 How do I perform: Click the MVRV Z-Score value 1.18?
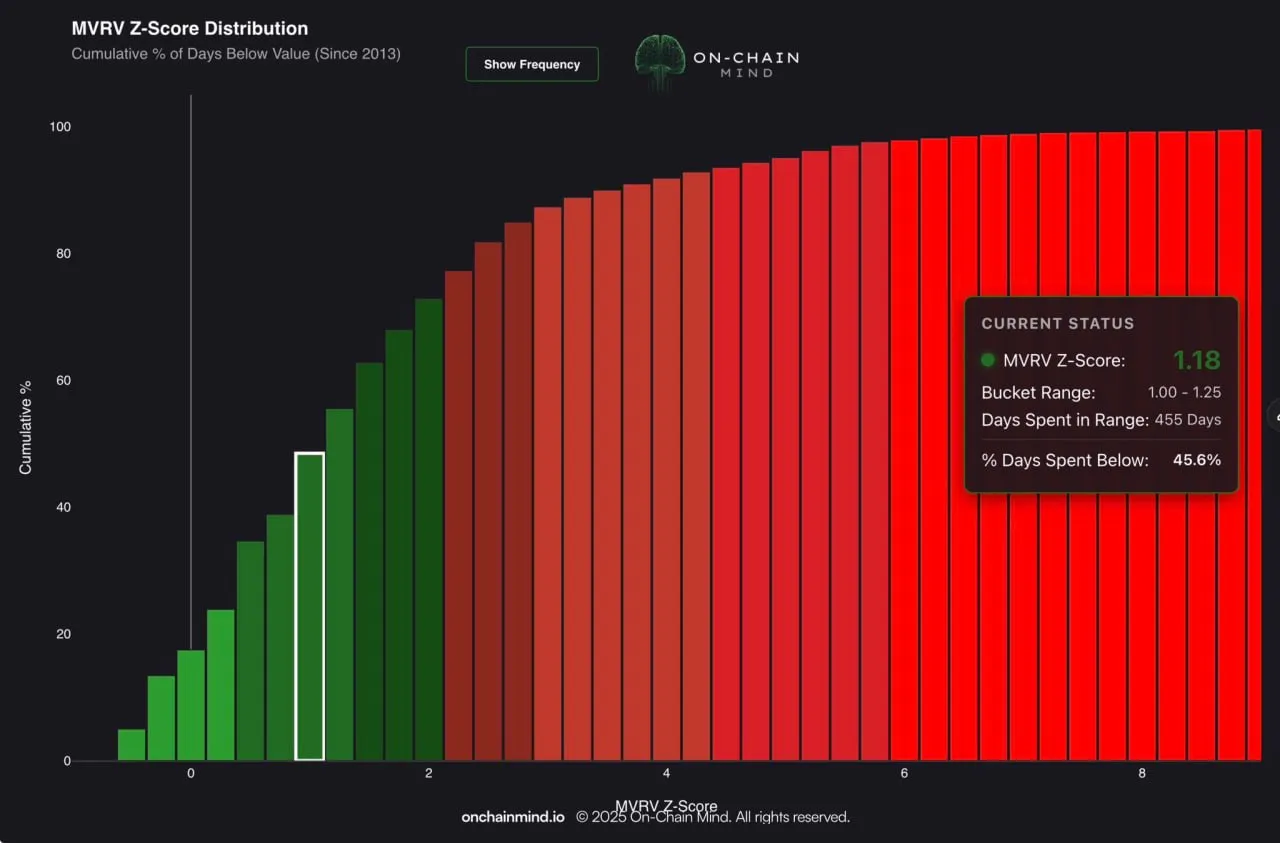(1197, 360)
